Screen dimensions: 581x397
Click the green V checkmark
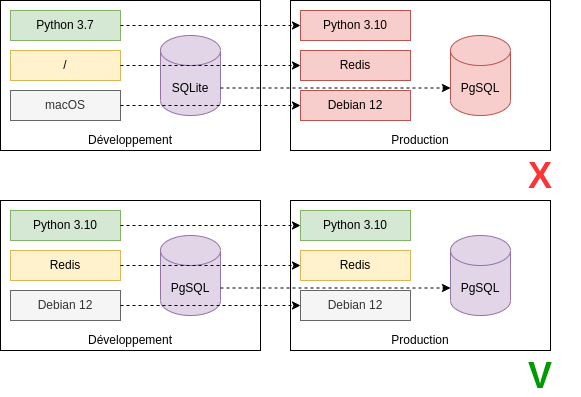[x=540, y=375]
